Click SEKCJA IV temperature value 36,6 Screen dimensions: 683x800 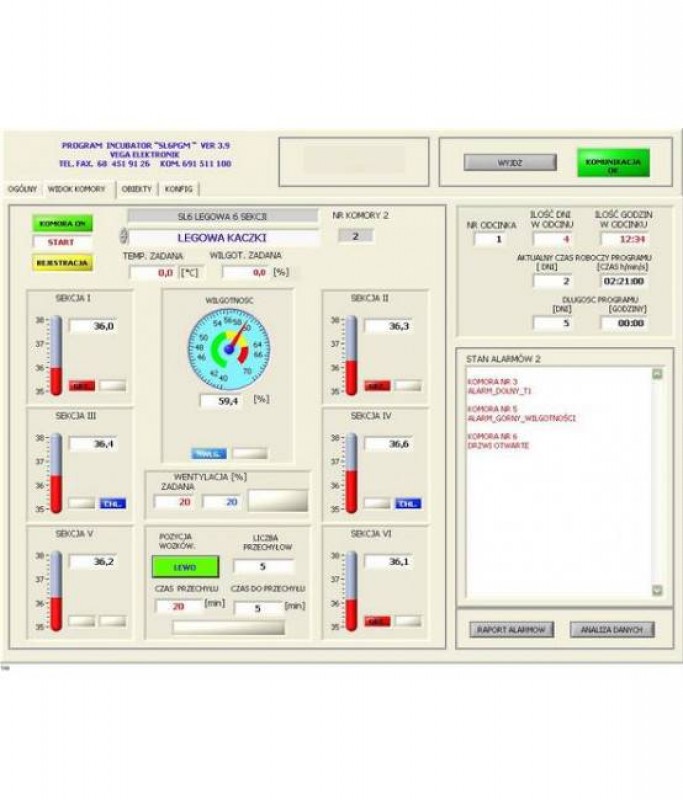tap(388, 444)
